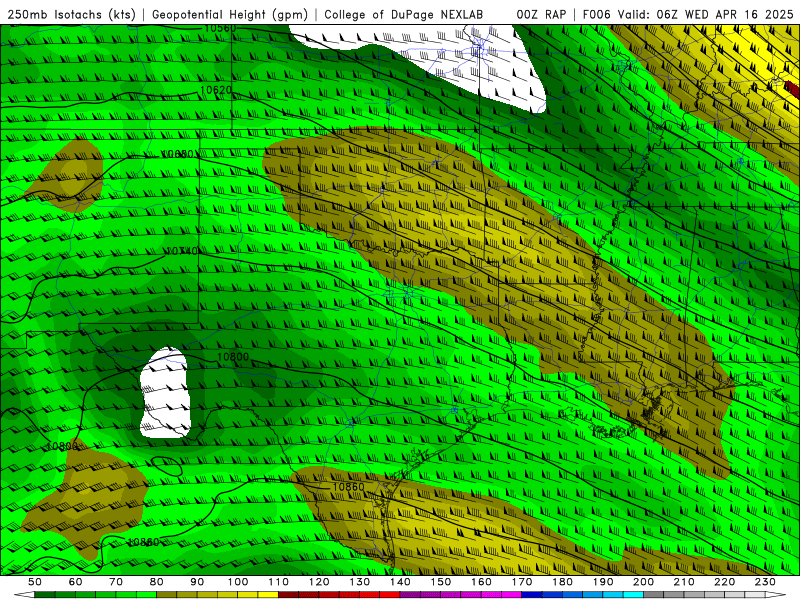This screenshot has width=800, height=600.
Task: Click the 80 value on the color scale
Action: 157,582
